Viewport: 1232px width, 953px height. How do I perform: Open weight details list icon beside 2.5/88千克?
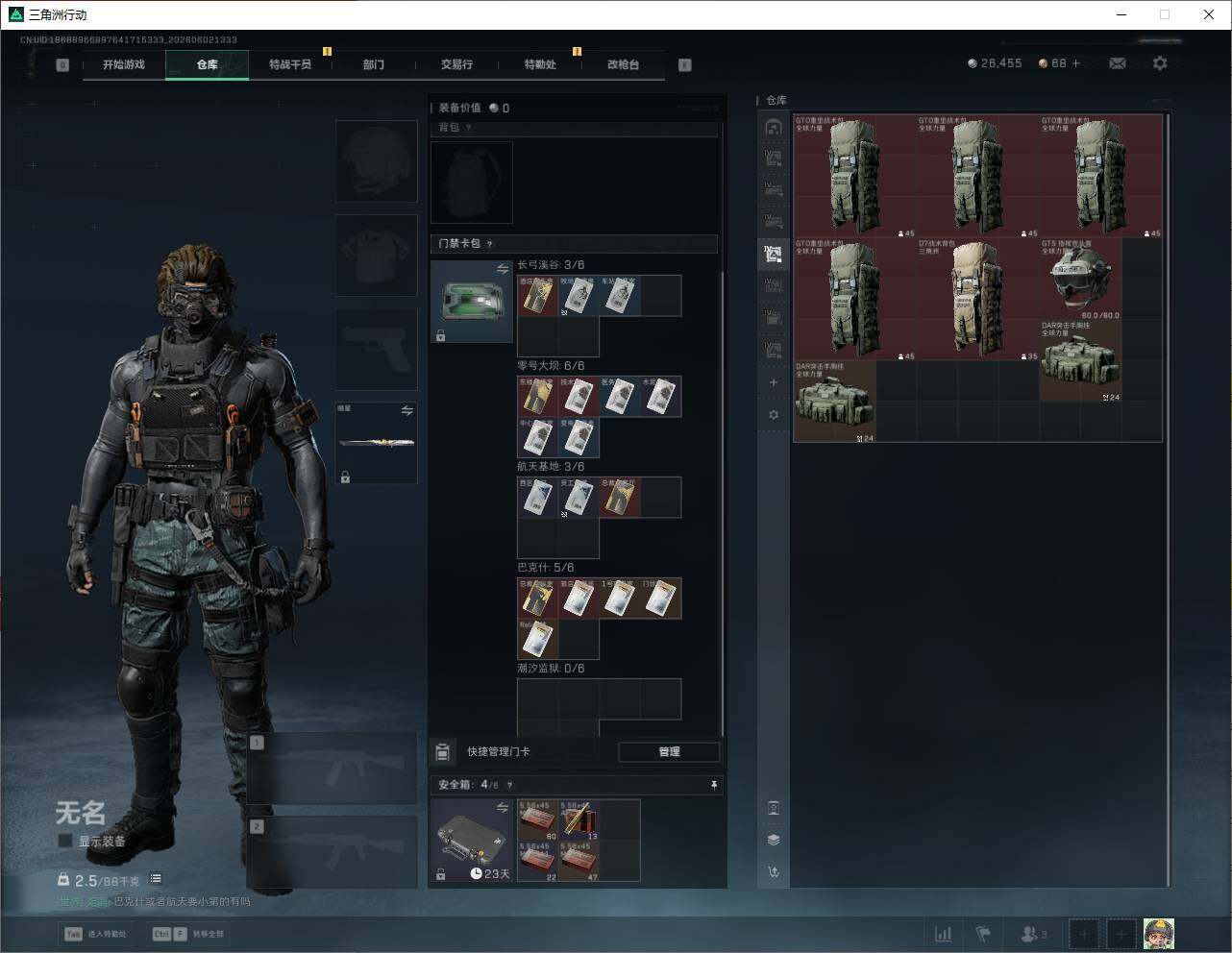point(156,879)
